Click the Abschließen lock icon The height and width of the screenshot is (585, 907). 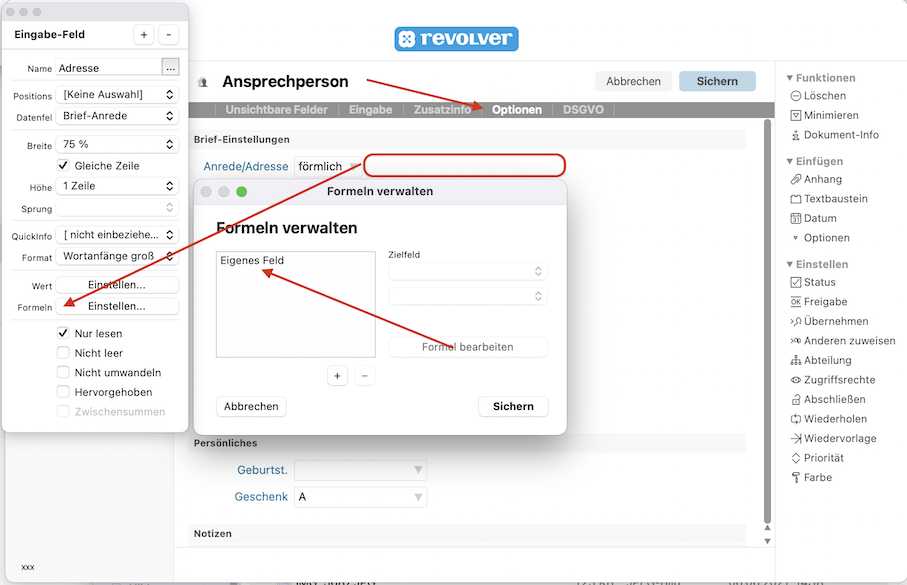pos(796,399)
